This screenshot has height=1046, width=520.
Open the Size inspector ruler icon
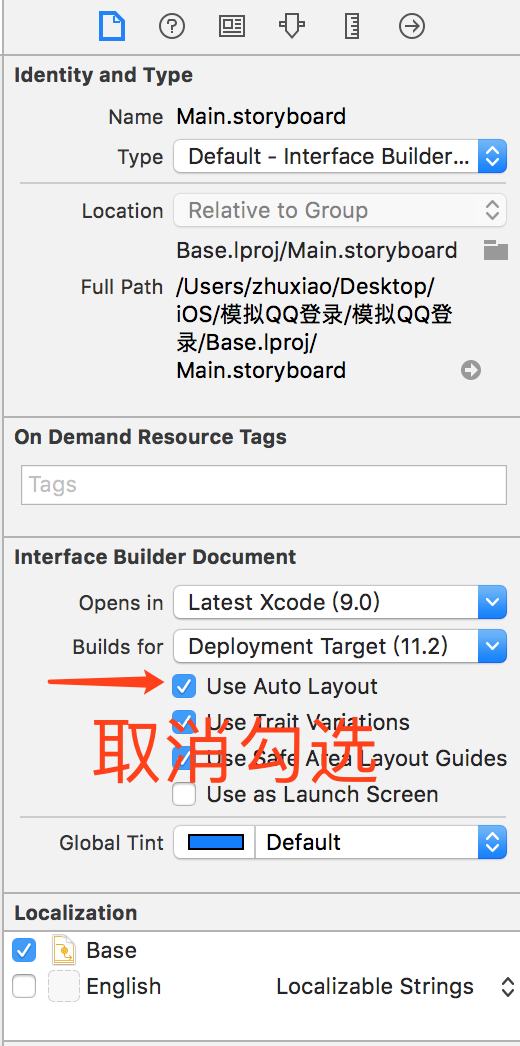[x=352, y=27]
